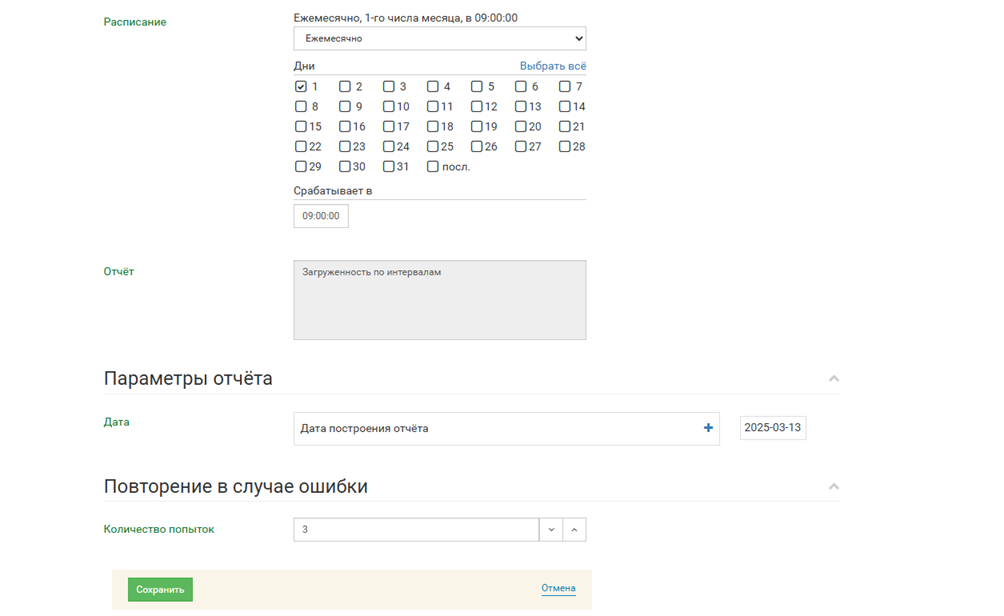Increase Количество попыток with the up arrow
1004x616 pixels.
point(574,530)
